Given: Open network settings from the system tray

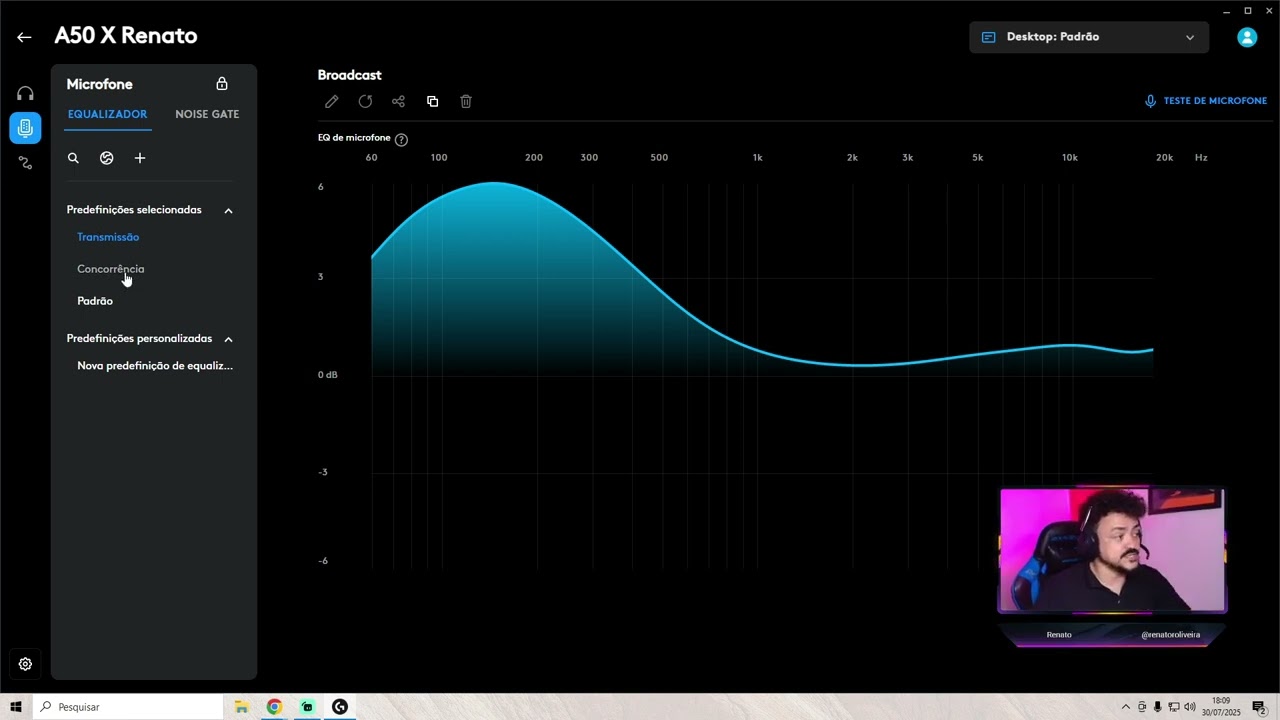Looking at the screenshot, I should [x=1174, y=707].
